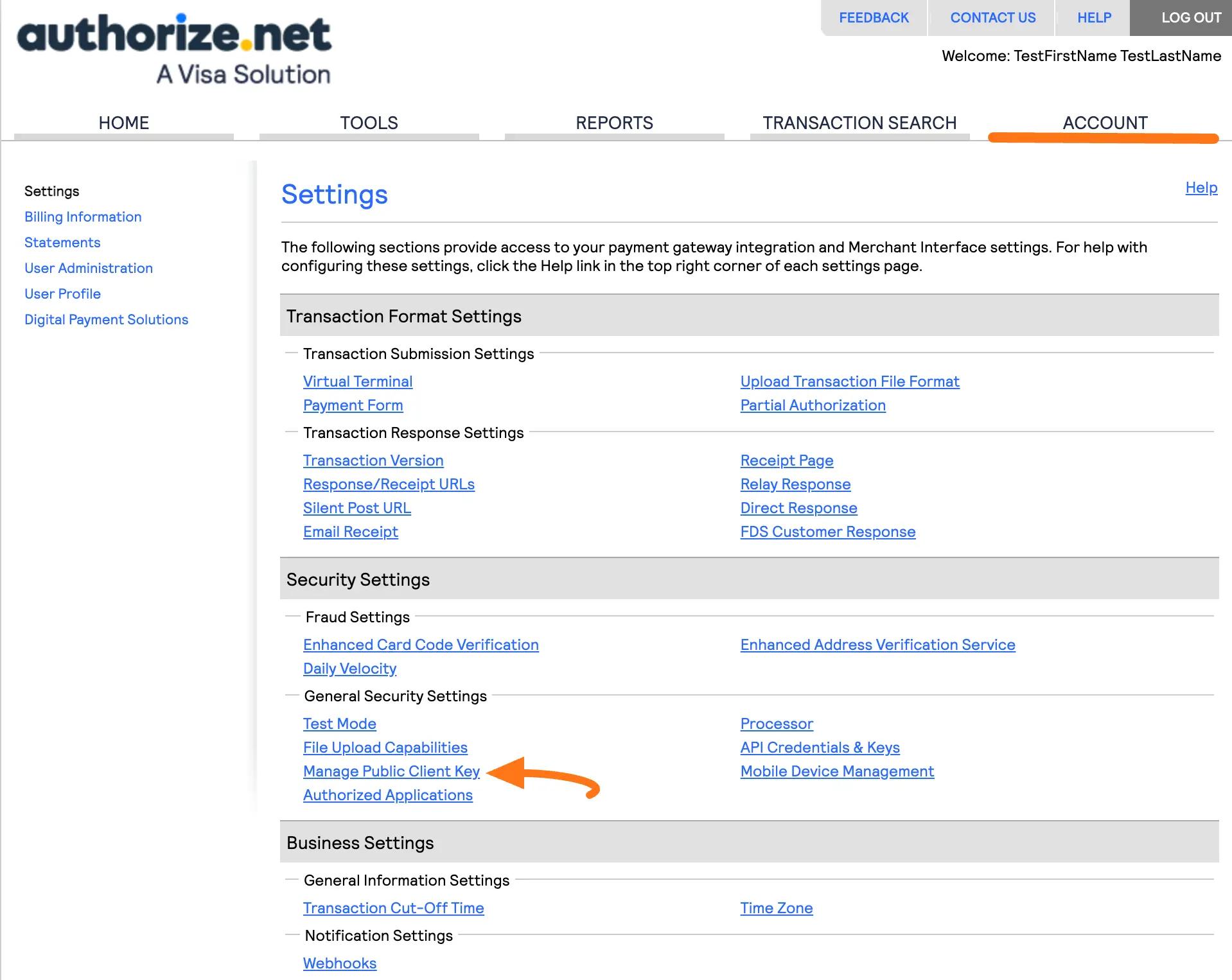Open the Tools tab
The width and height of the screenshot is (1232, 980).
(x=369, y=123)
